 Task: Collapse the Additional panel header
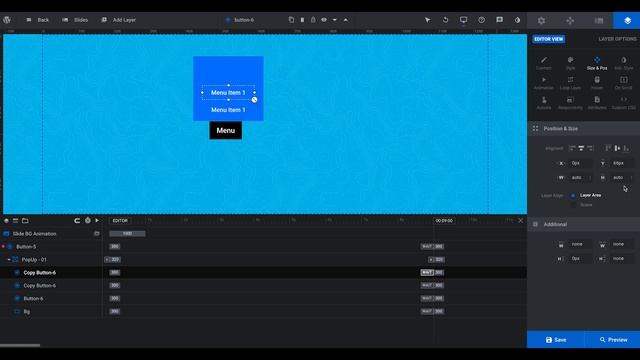tap(584, 224)
